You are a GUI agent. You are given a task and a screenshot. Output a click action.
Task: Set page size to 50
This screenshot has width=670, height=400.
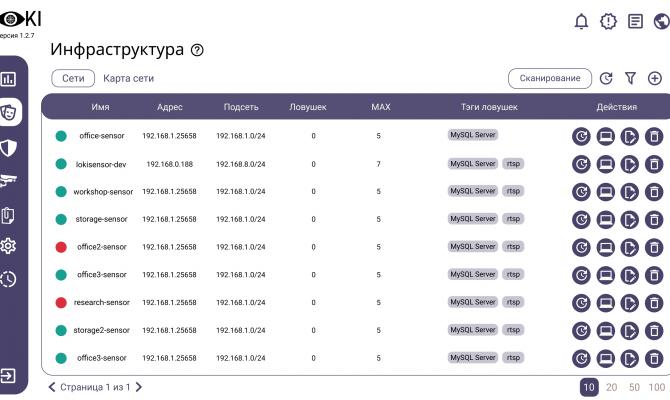(x=634, y=386)
